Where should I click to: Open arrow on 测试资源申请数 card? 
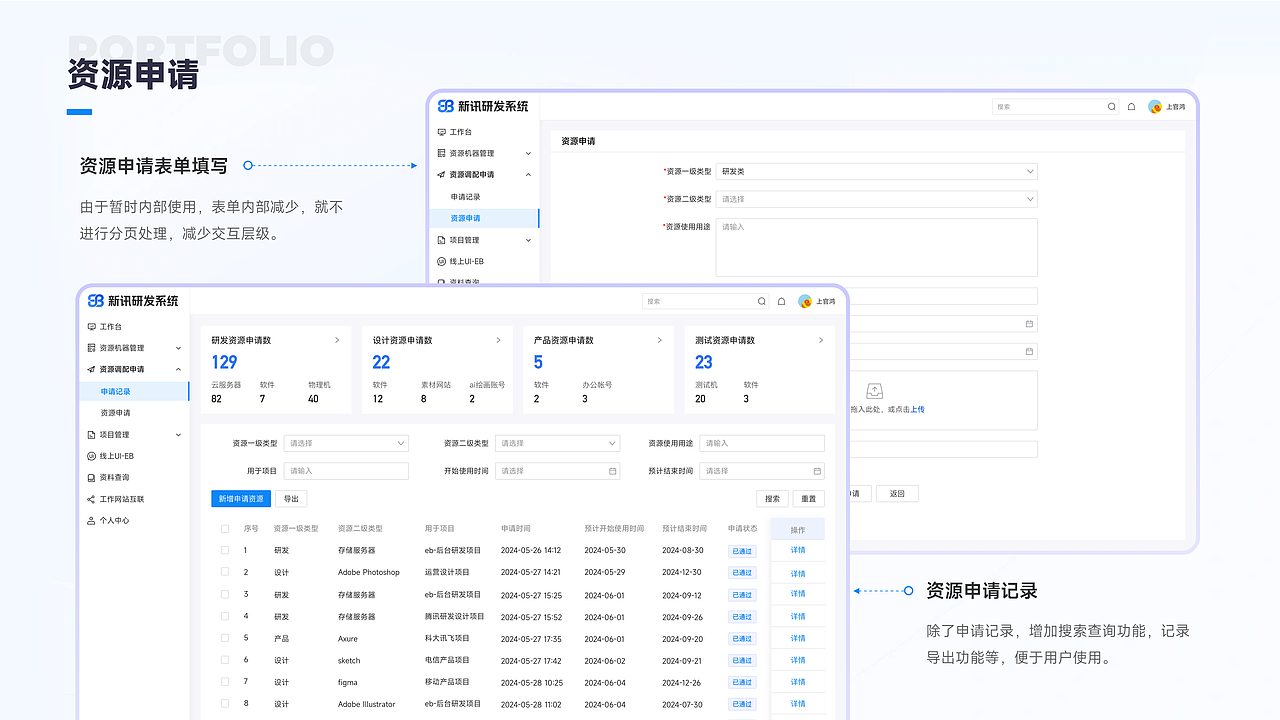pyautogui.click(x=821, y=340)
